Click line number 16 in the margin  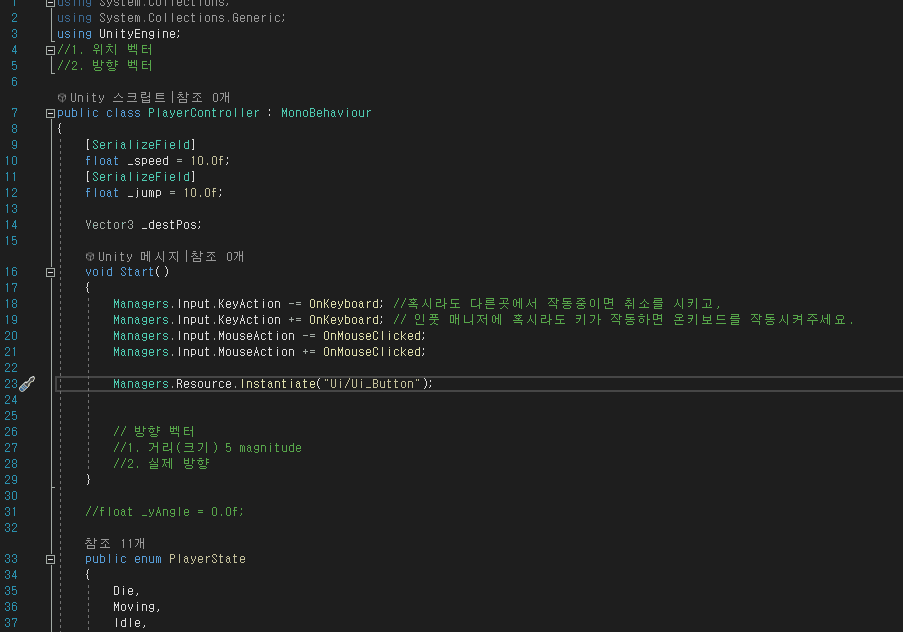[x=11, y=272]
